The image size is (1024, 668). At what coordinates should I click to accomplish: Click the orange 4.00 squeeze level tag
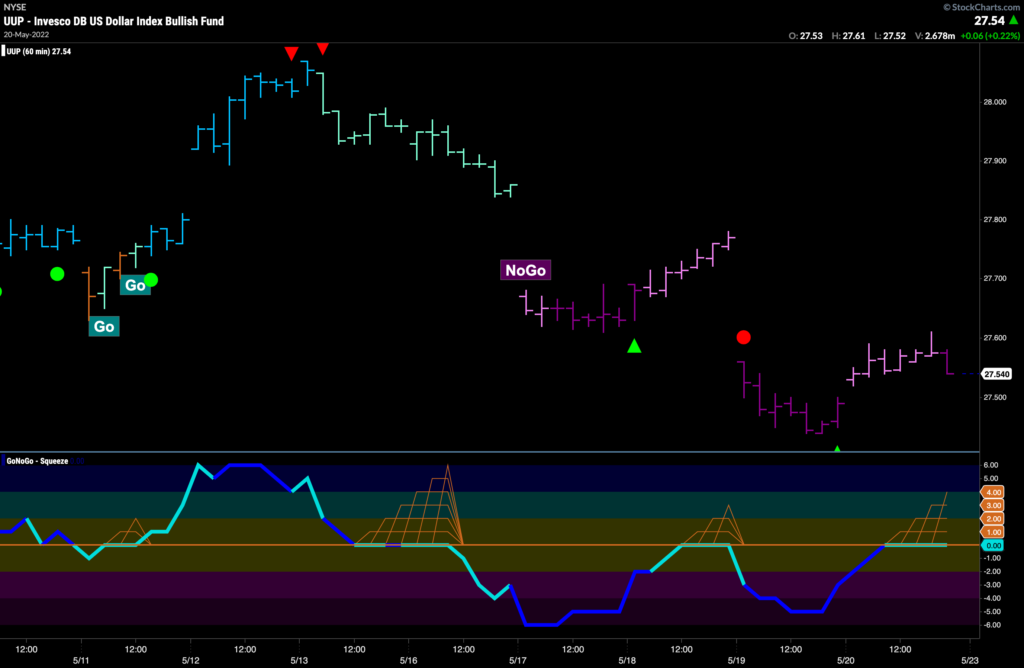pyautogui.click(x=993, y=492)
